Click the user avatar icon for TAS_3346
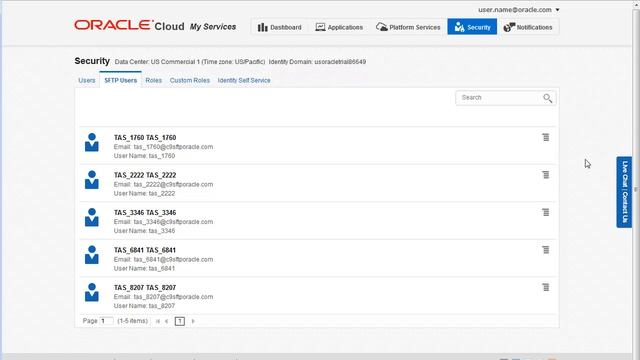Image resolution: width=640 pixels, height=360 pixels. (92, 217)
